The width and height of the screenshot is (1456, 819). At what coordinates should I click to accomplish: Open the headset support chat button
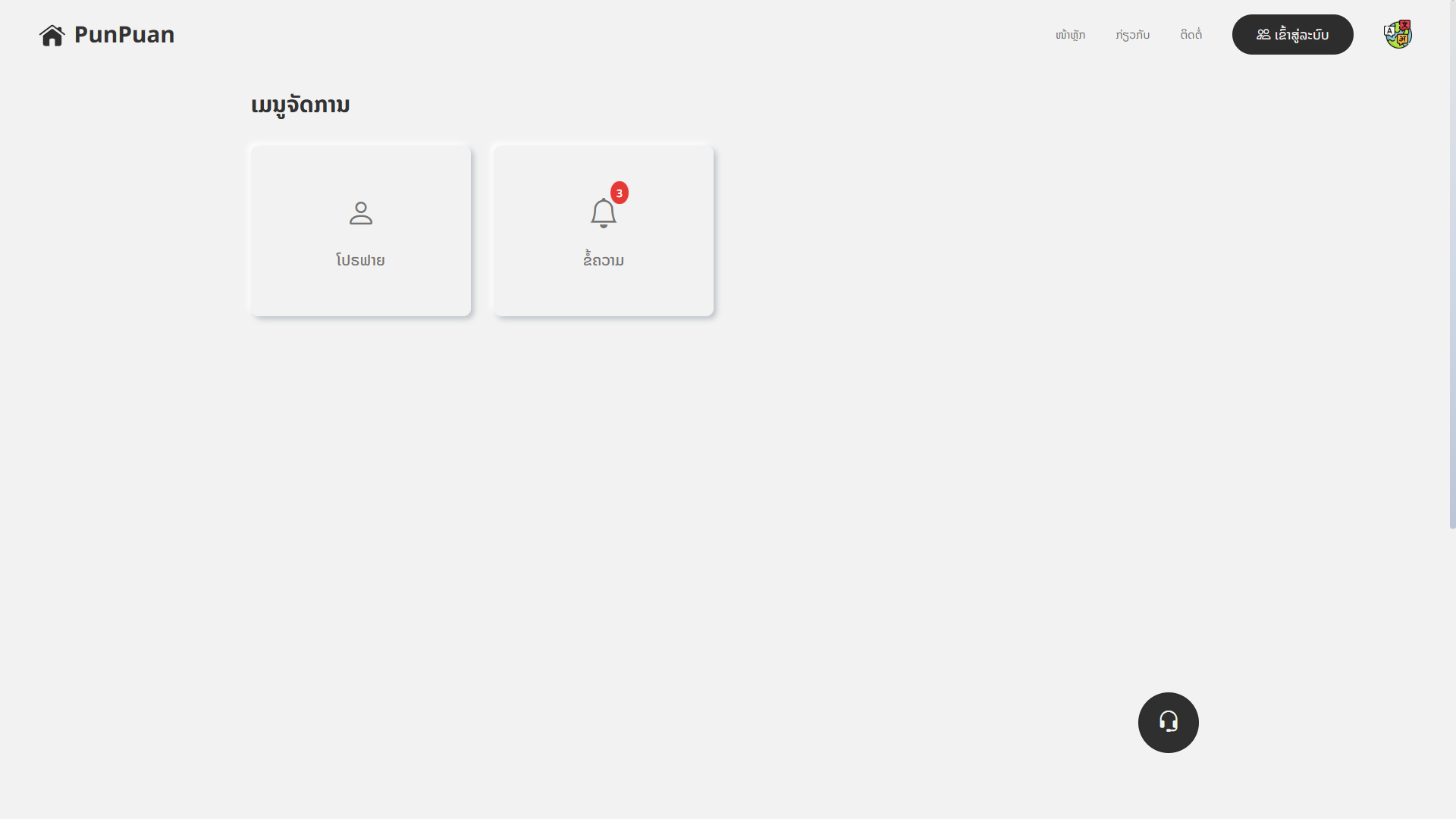pos(1168,722)
